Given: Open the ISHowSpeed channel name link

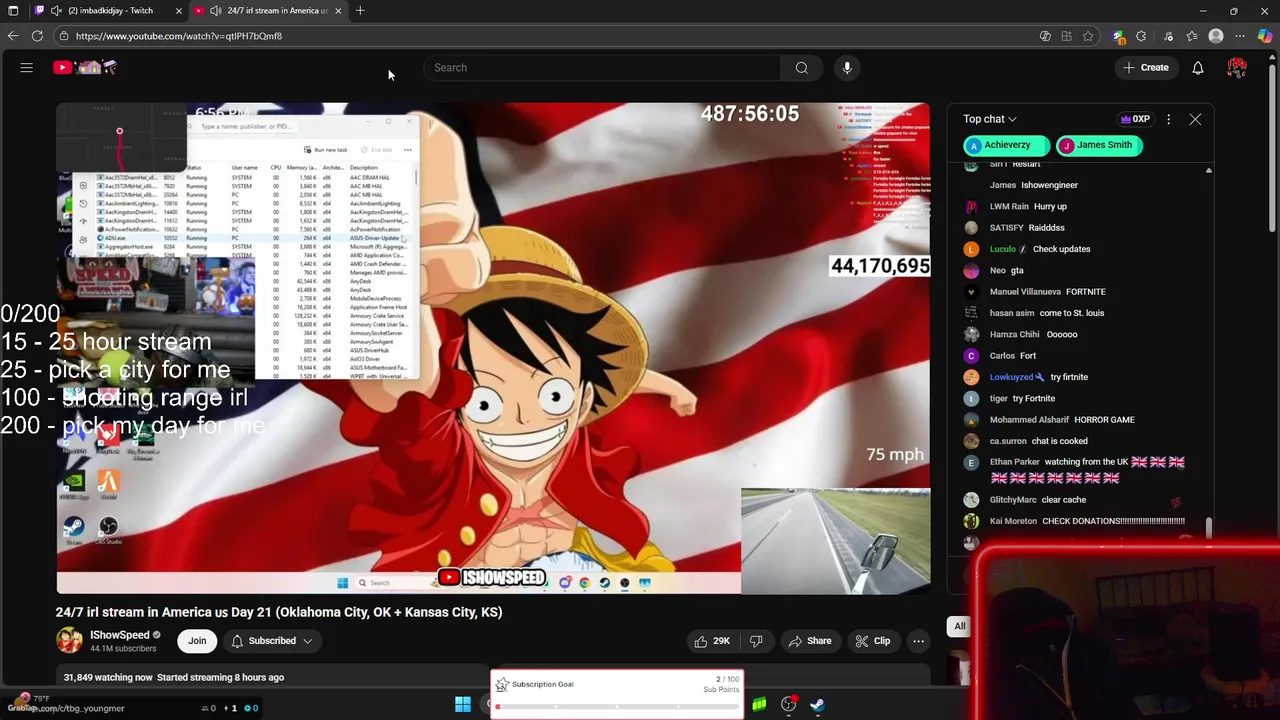Looking at the screenshot, I should click(119, 635).
